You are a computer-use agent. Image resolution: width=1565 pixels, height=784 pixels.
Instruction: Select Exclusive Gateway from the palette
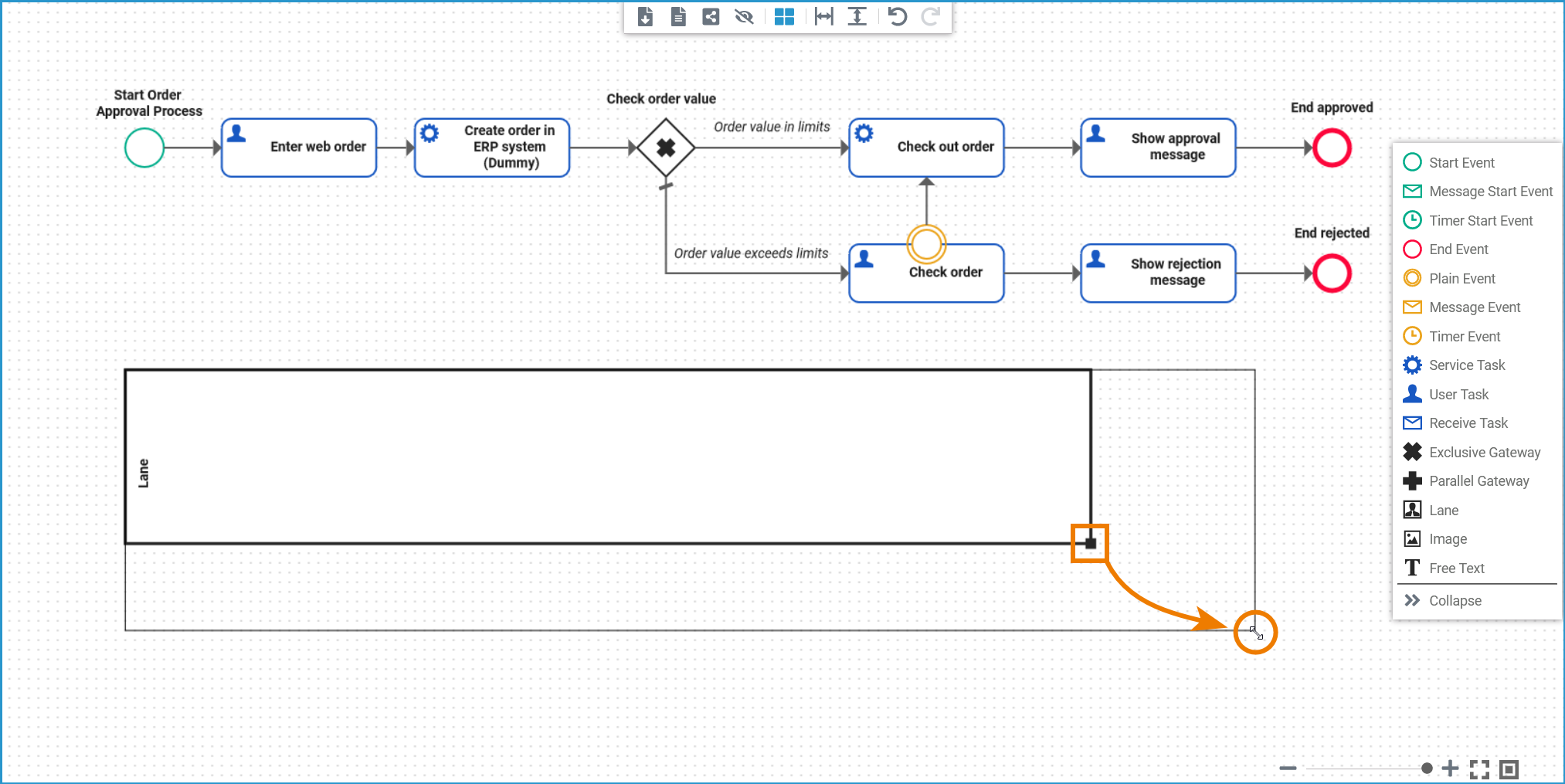[1483, 452]
